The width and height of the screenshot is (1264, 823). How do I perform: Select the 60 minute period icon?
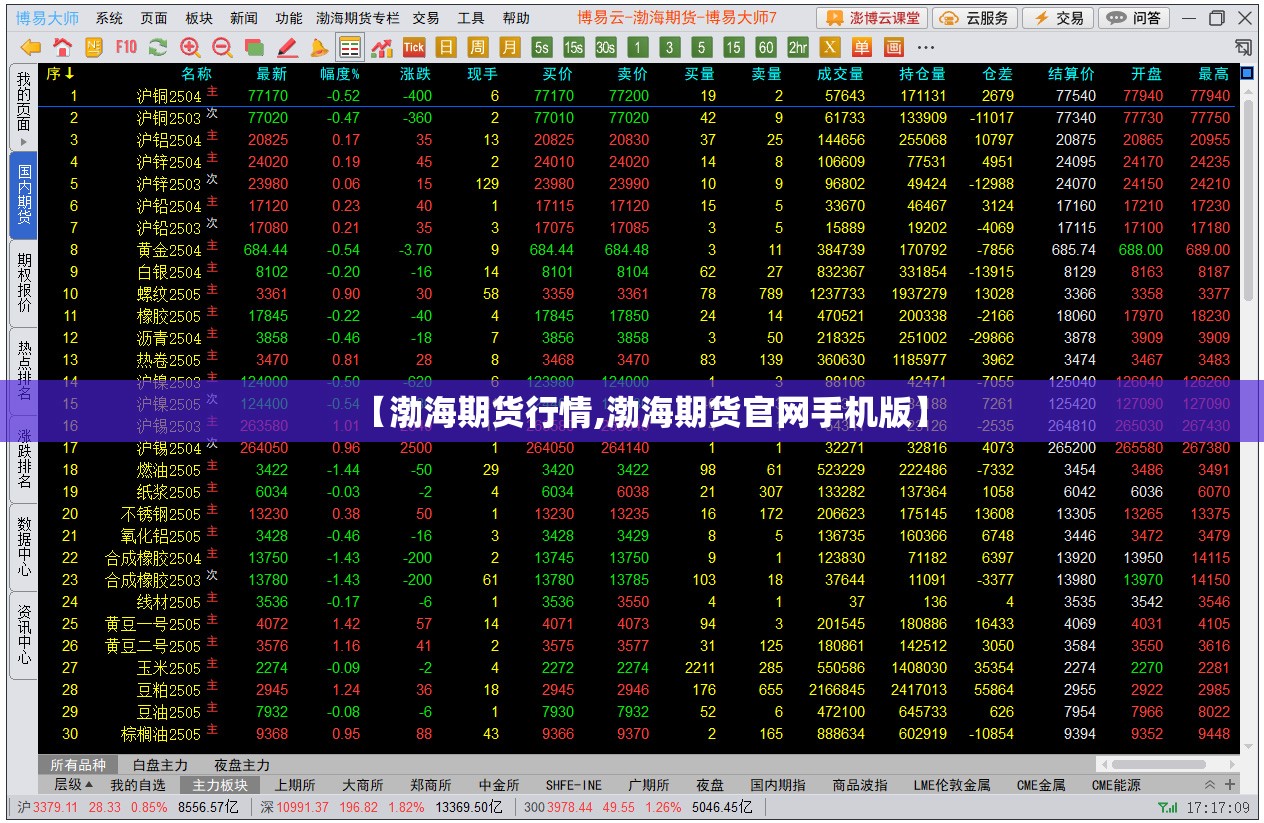pos(766,47)
